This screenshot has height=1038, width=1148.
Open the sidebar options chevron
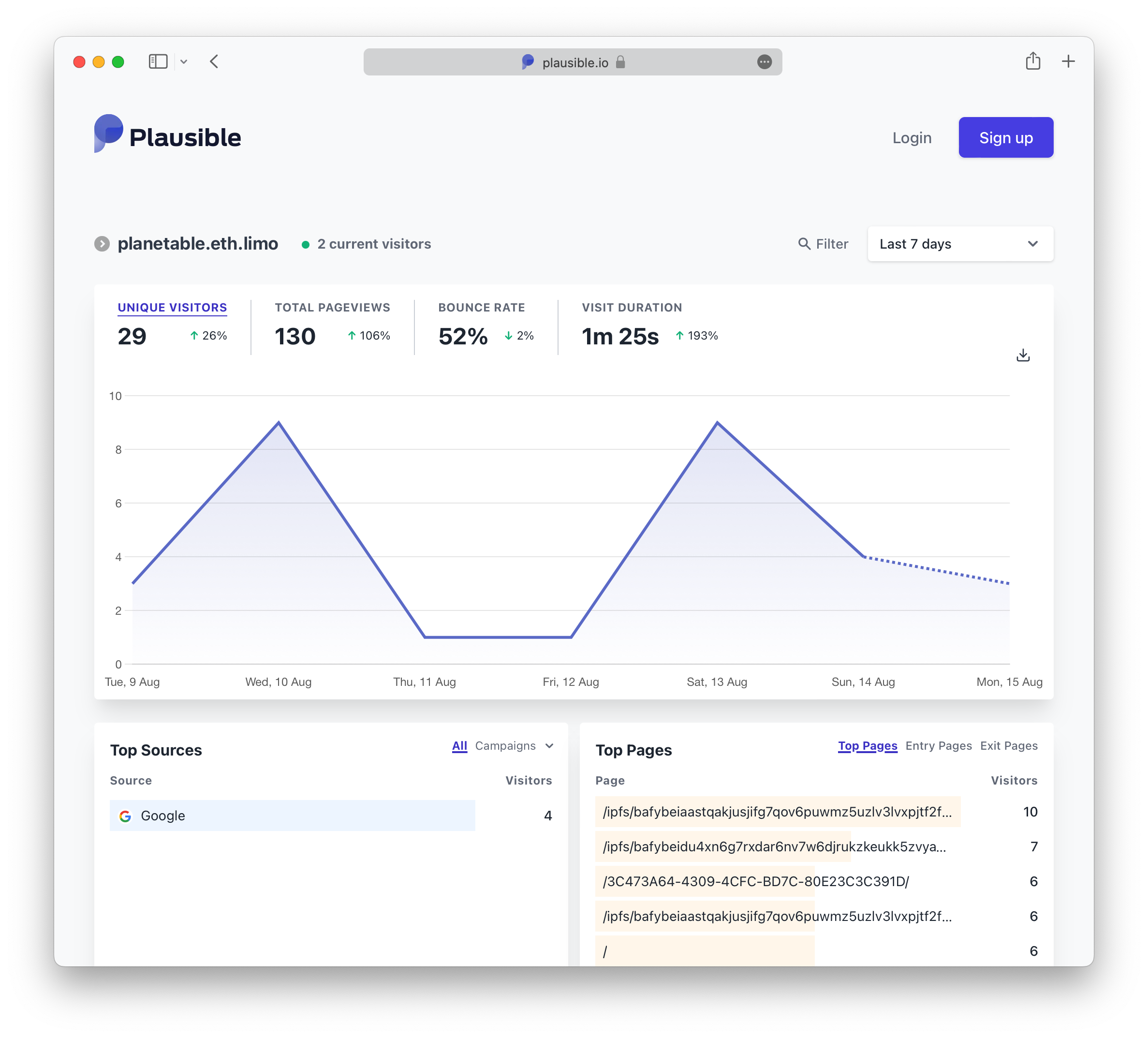click(184, 61)
